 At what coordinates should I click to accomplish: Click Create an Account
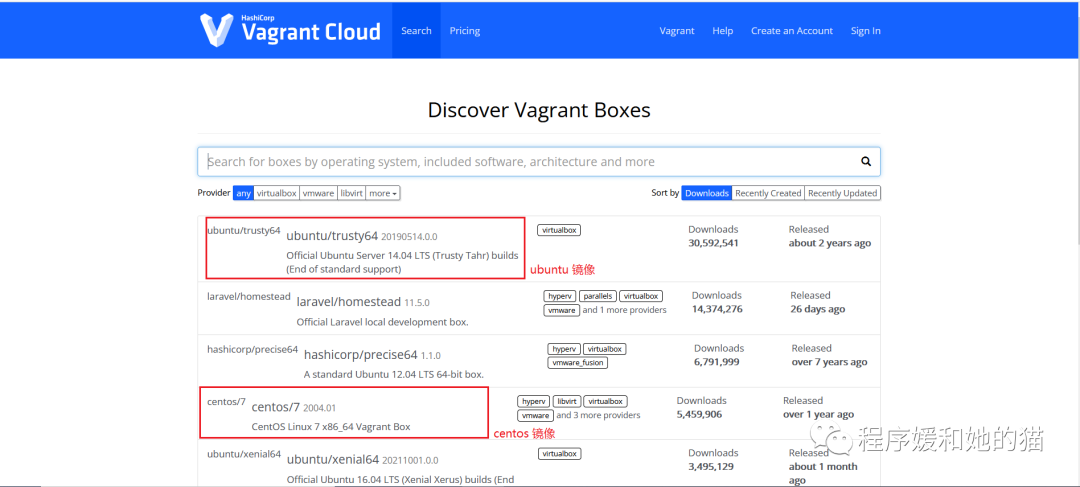pyautogui.click(x=792, y=30)
